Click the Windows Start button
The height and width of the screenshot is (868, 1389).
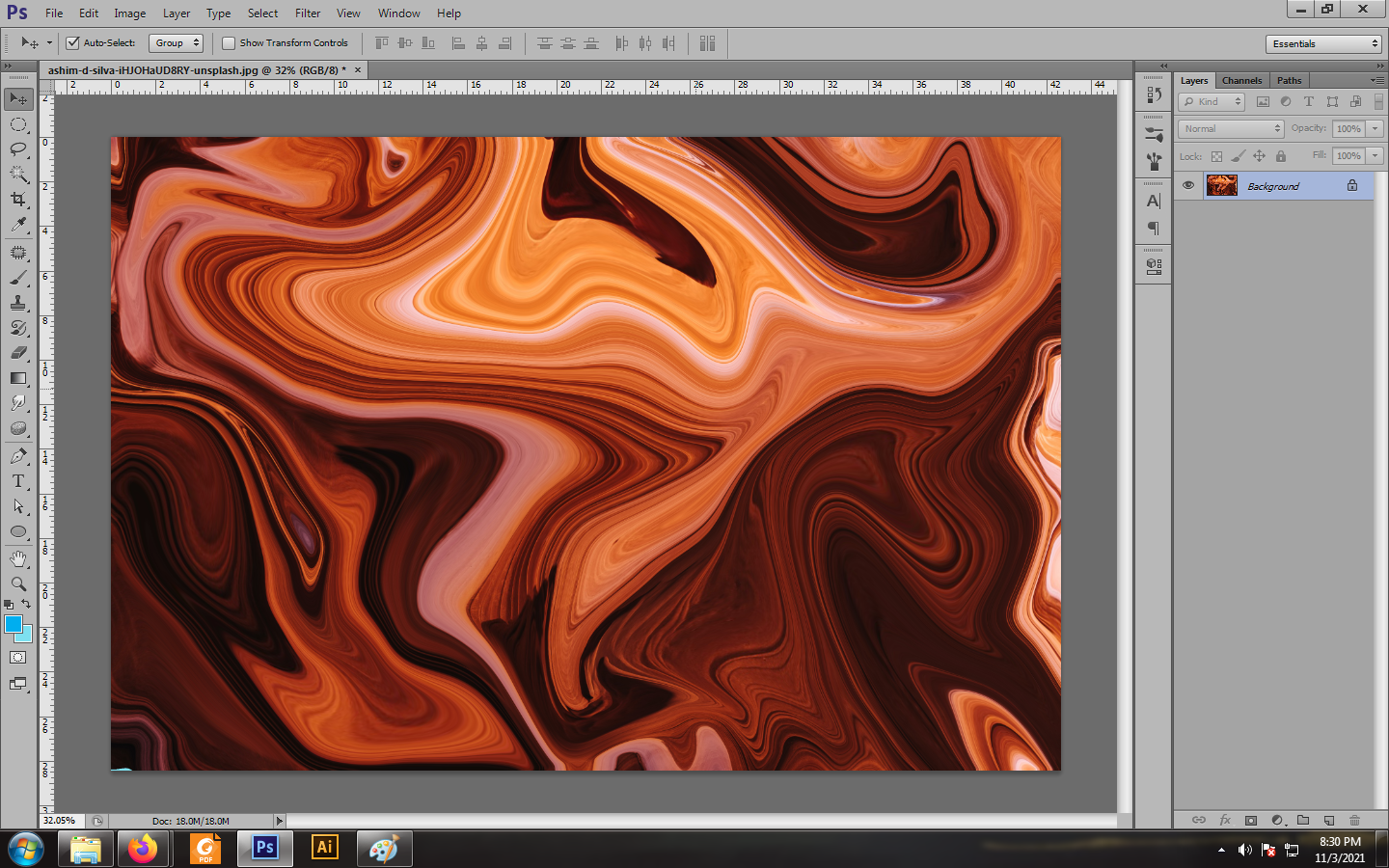[x=26, y=849]
